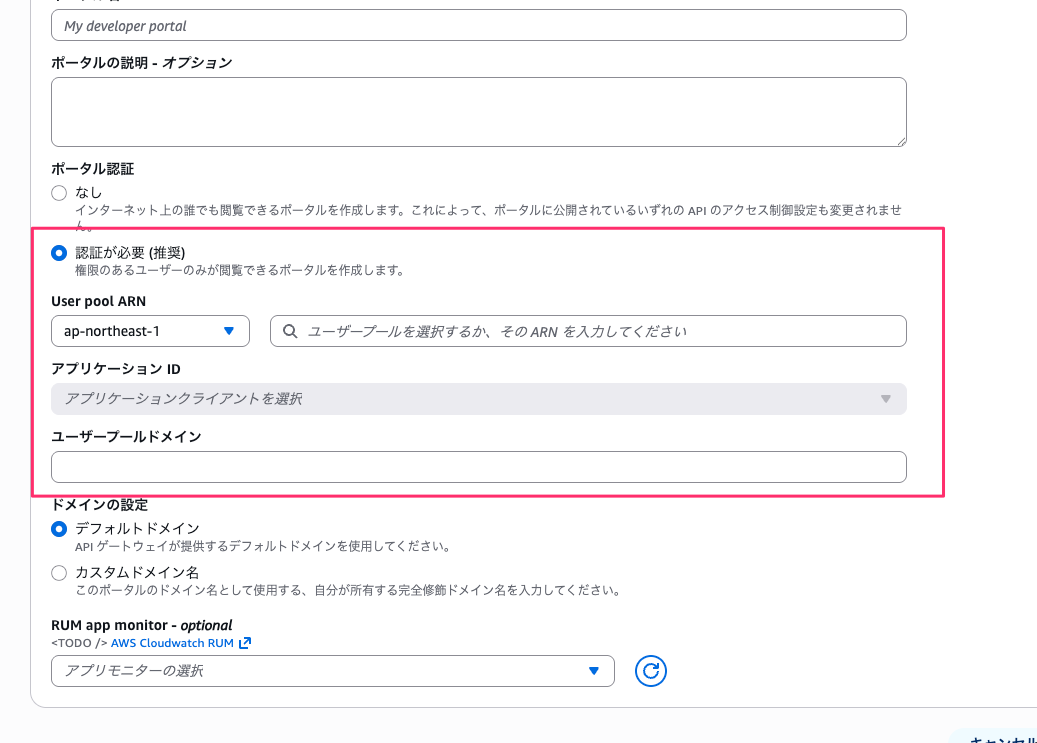Image resolution: width=1037 pixels, height=743 pixels.
Task: Open the AWS Cloudwatch RUM link
Action: click(173, 643)
